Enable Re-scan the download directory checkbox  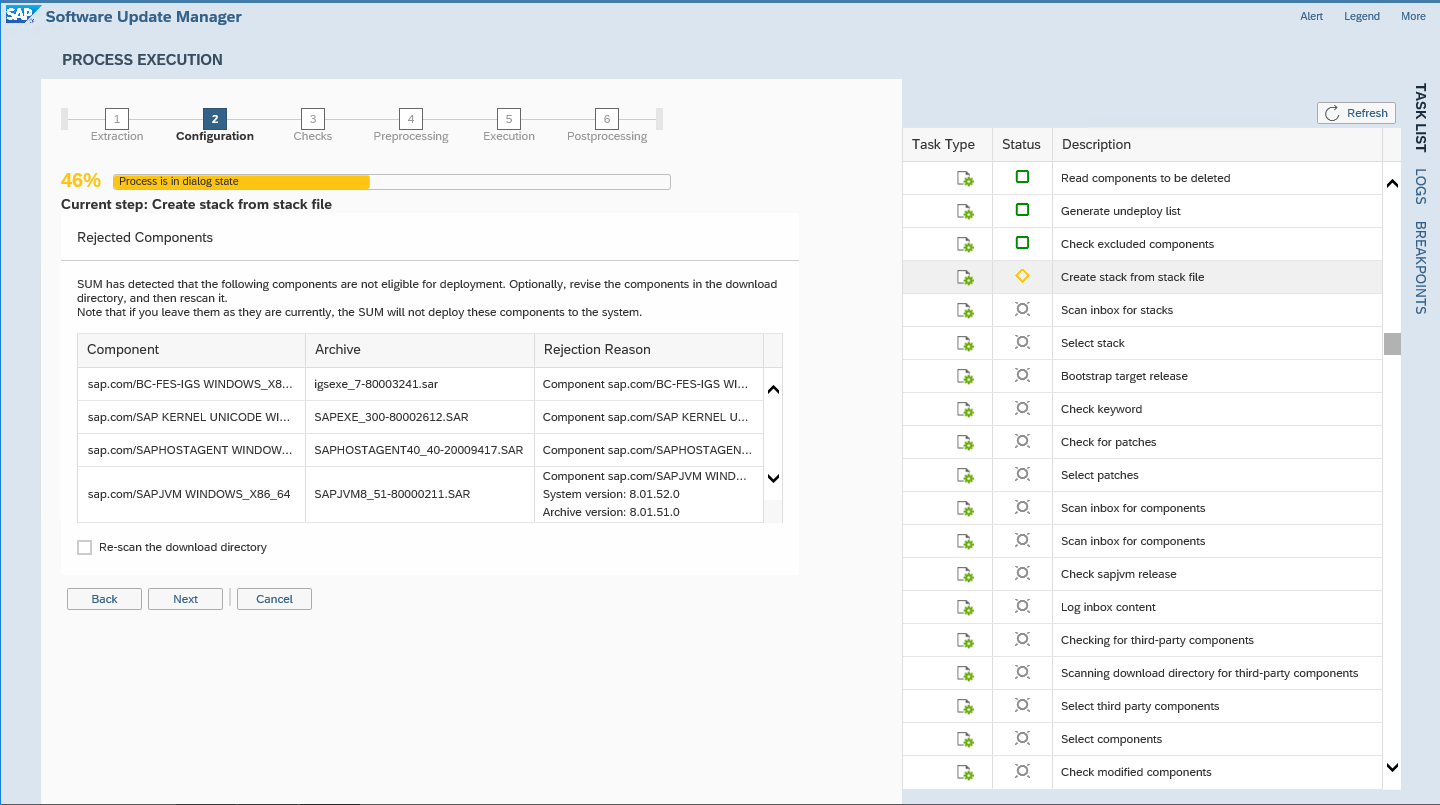tap(84, 547)
